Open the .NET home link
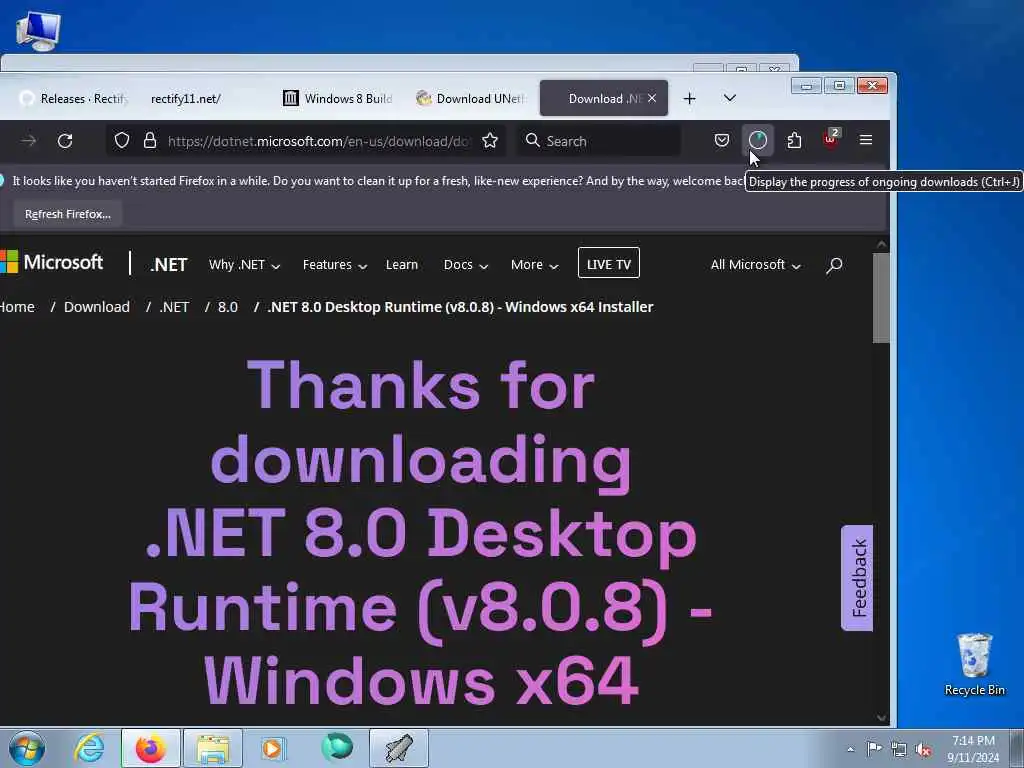This screenshot has width=1024, height=768. (168, 264)
